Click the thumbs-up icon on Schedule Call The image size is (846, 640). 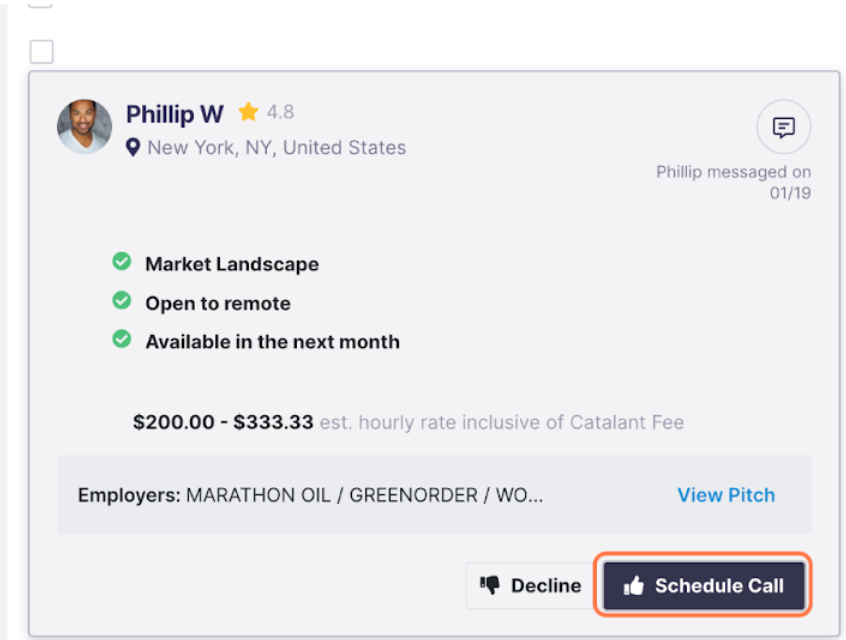tap(634, 585)
